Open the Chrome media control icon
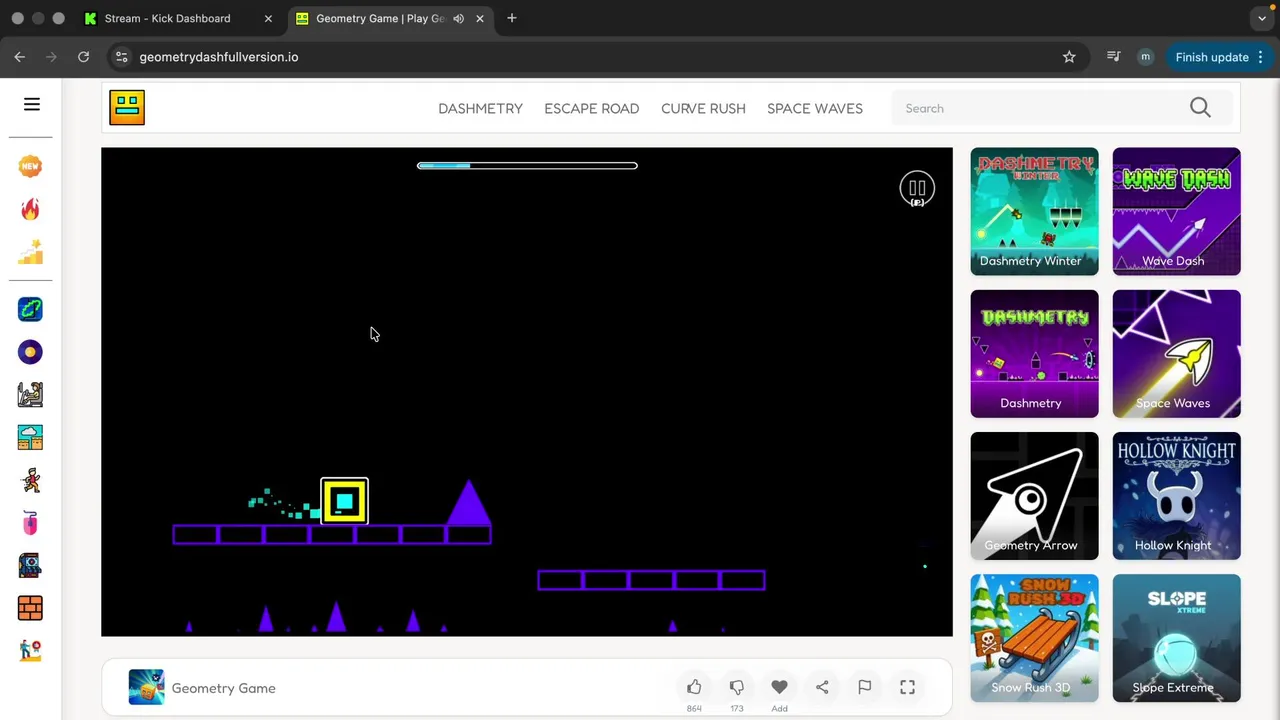1280x720 pixels. coord(1113,57)
